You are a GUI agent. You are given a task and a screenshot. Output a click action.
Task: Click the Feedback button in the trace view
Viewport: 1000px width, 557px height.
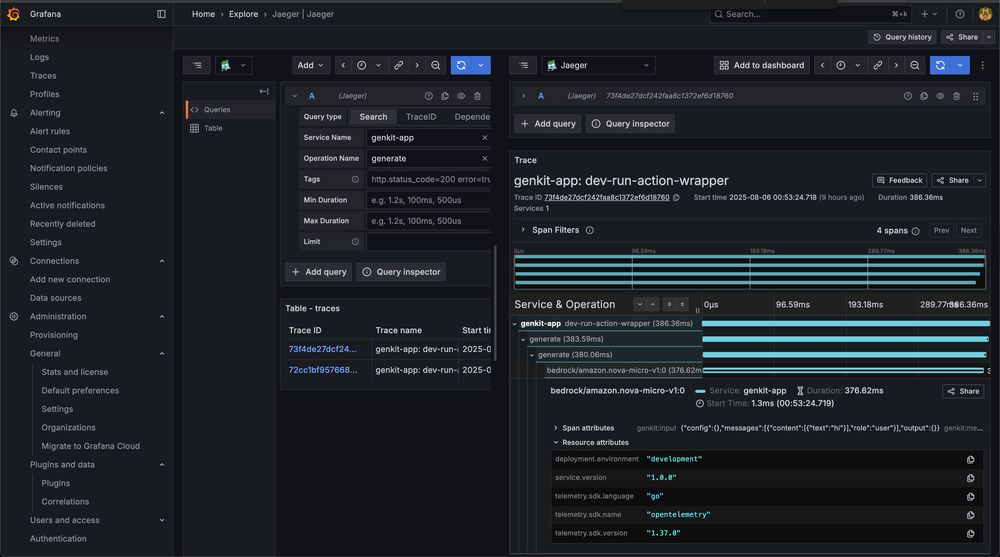(899, 181)
